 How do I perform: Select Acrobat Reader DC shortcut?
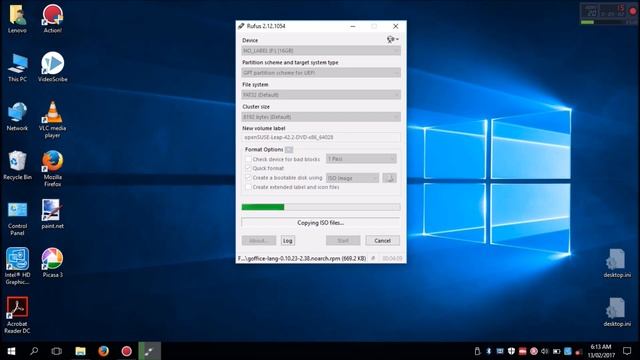click(17, 316)
